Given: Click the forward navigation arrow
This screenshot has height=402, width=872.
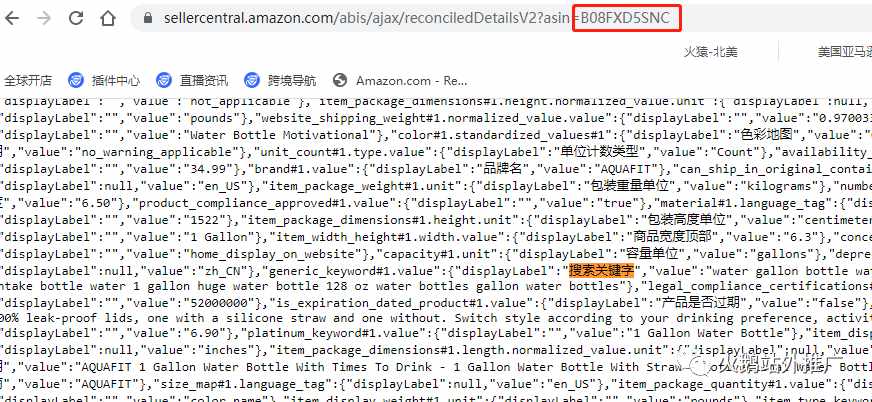Looking at the screenshot, I should tap(44, 18).
